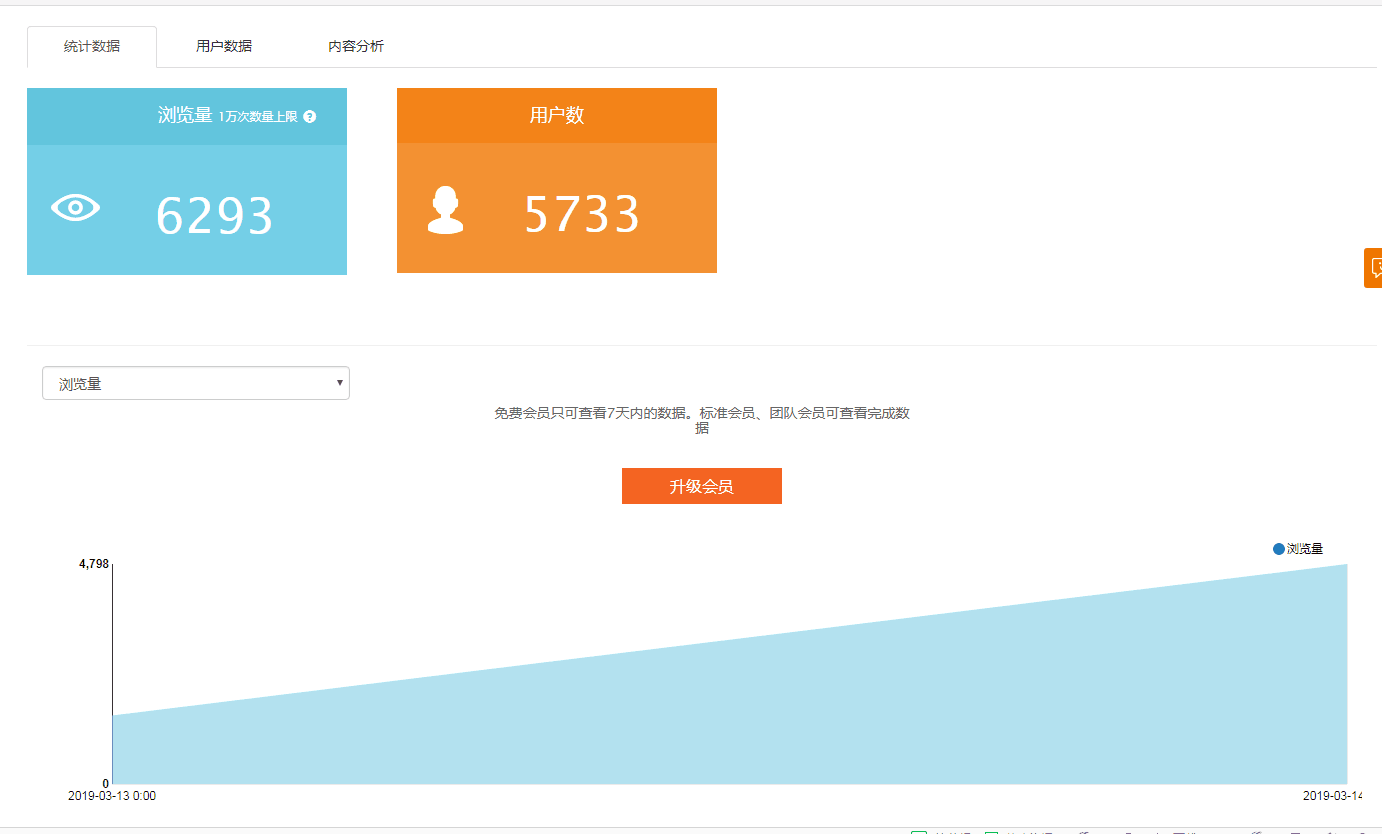Click the 4,798 y-axis label

[93, 564]
